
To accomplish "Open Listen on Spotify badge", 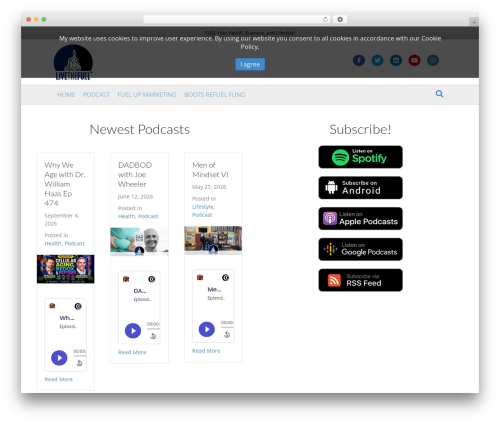I will (360, 157).
